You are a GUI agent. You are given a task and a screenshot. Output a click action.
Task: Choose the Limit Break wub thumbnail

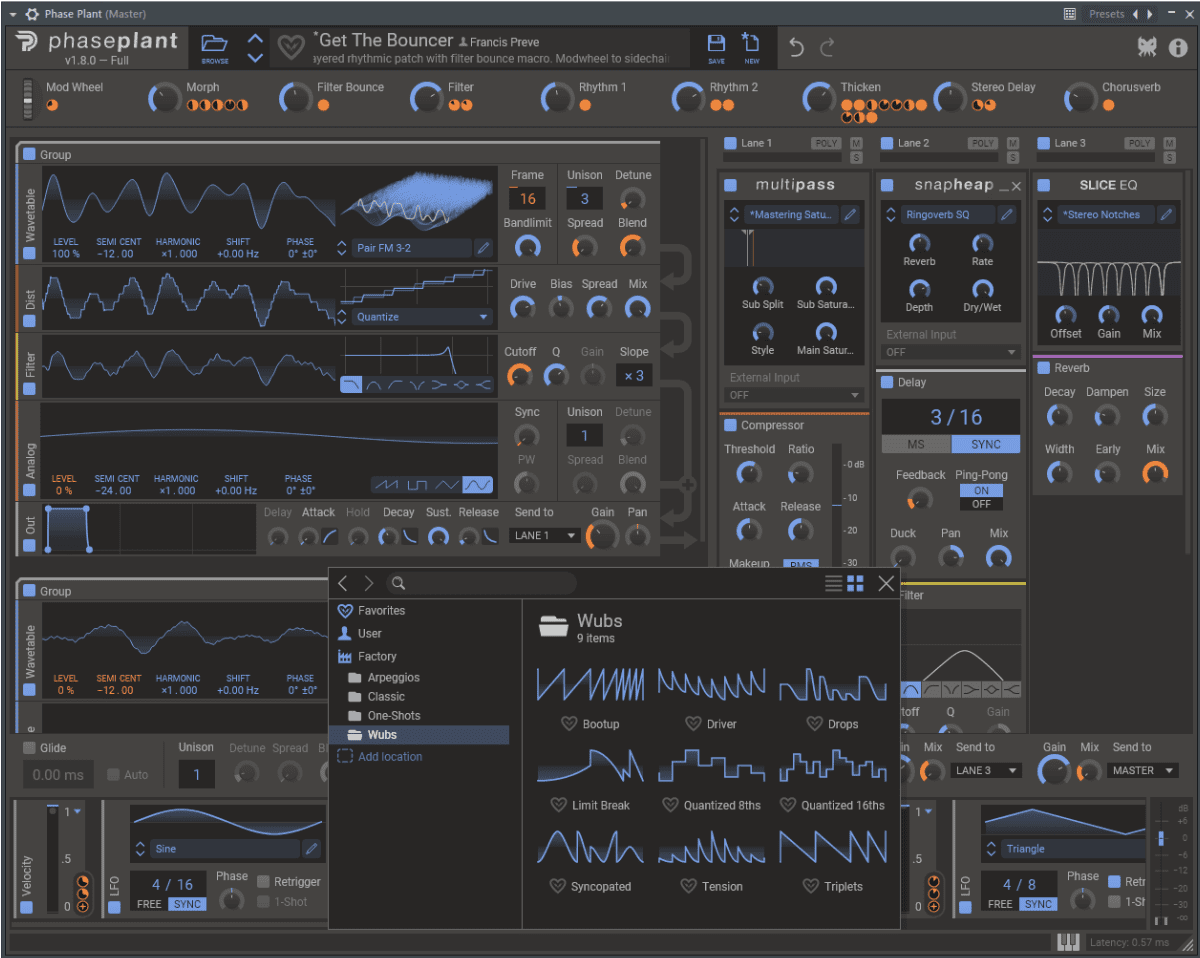point(589,767)
